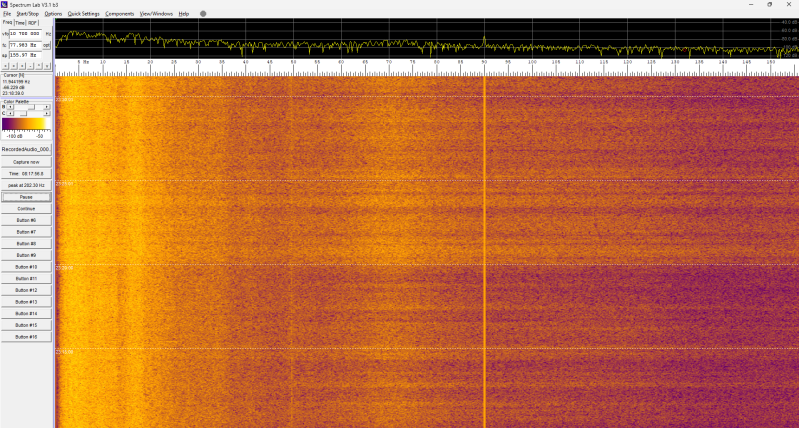Click the up-arrow frequency range button
The image size is (799, 428).
pos(39,66)
